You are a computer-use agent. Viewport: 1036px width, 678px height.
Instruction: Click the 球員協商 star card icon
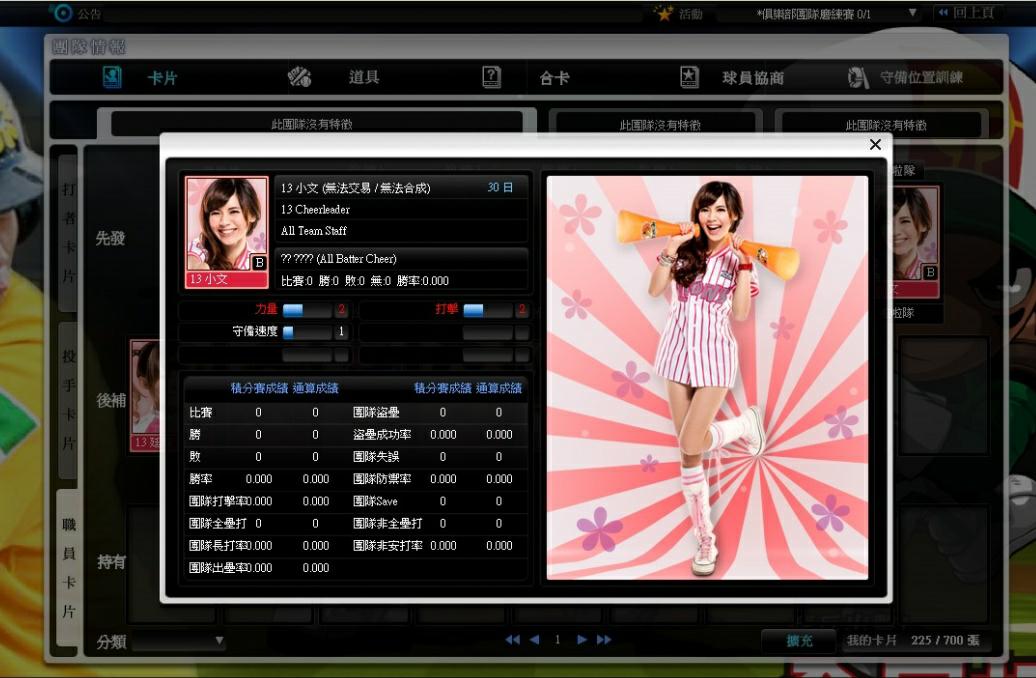click(689, 77)
